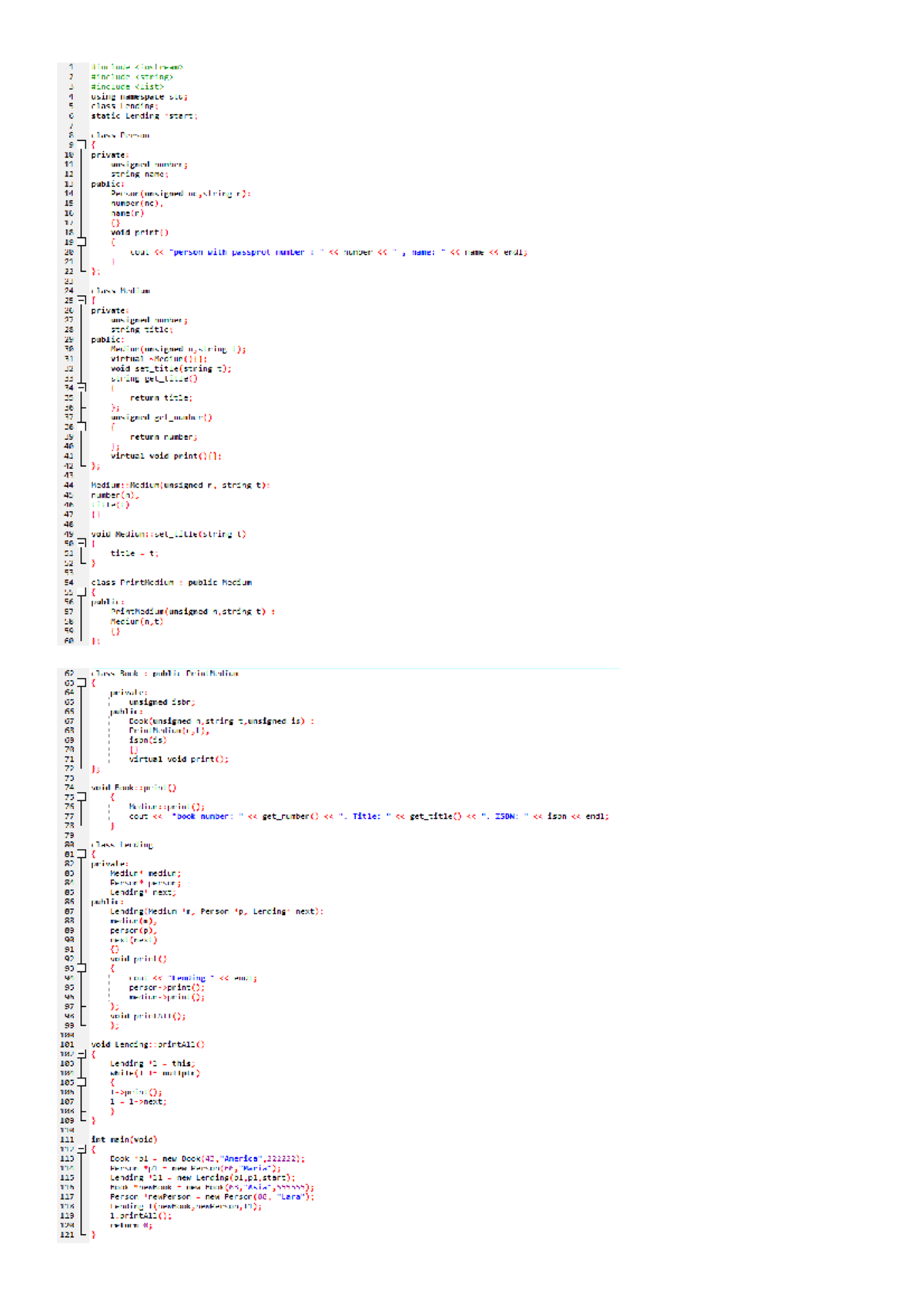Fold the Book::print() body at line 75
The image size is (924, 1308).
tap(82, 797)
